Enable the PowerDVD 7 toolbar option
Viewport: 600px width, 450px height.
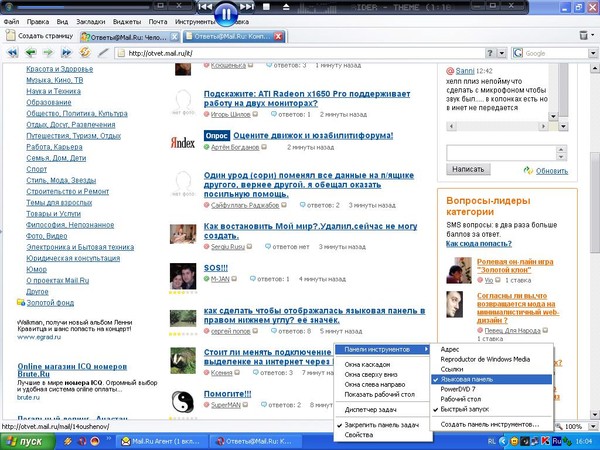(491, 389)
